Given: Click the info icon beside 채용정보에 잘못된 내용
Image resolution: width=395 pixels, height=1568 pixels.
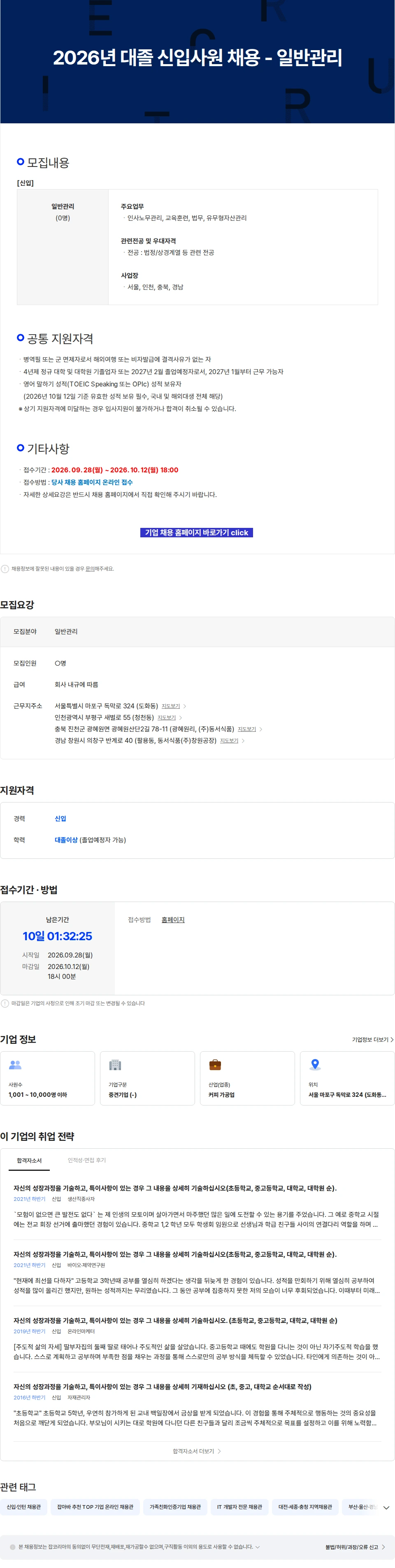Looking at the screenshot, I should click(5, 569).
